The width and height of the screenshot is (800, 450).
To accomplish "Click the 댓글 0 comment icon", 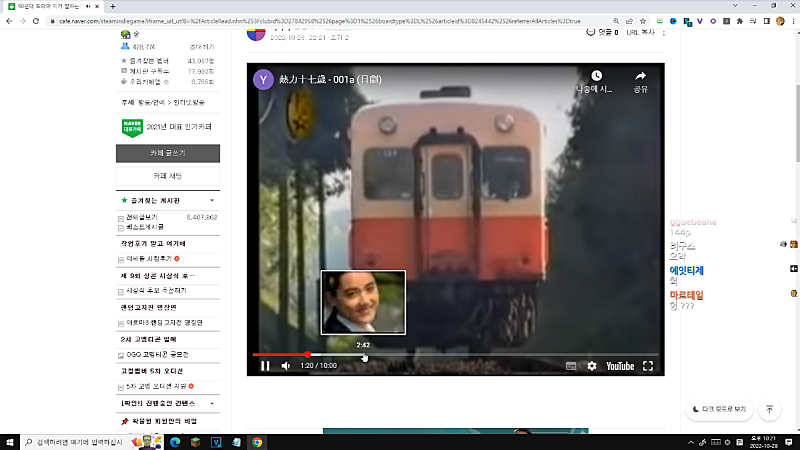I will (591, 32).
